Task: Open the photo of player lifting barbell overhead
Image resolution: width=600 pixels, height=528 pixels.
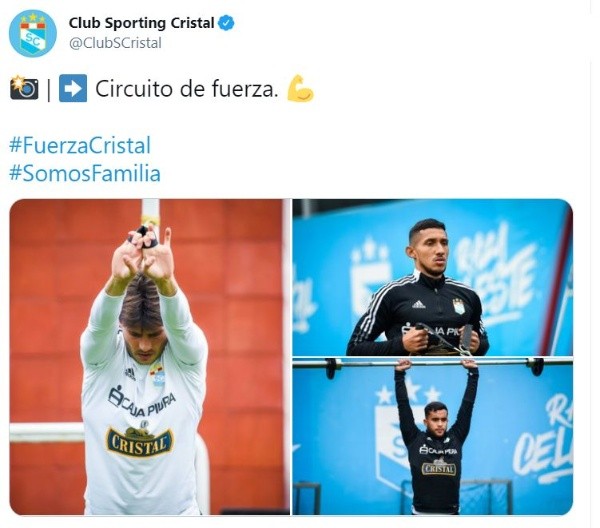Action: click(x=432, y=437)
